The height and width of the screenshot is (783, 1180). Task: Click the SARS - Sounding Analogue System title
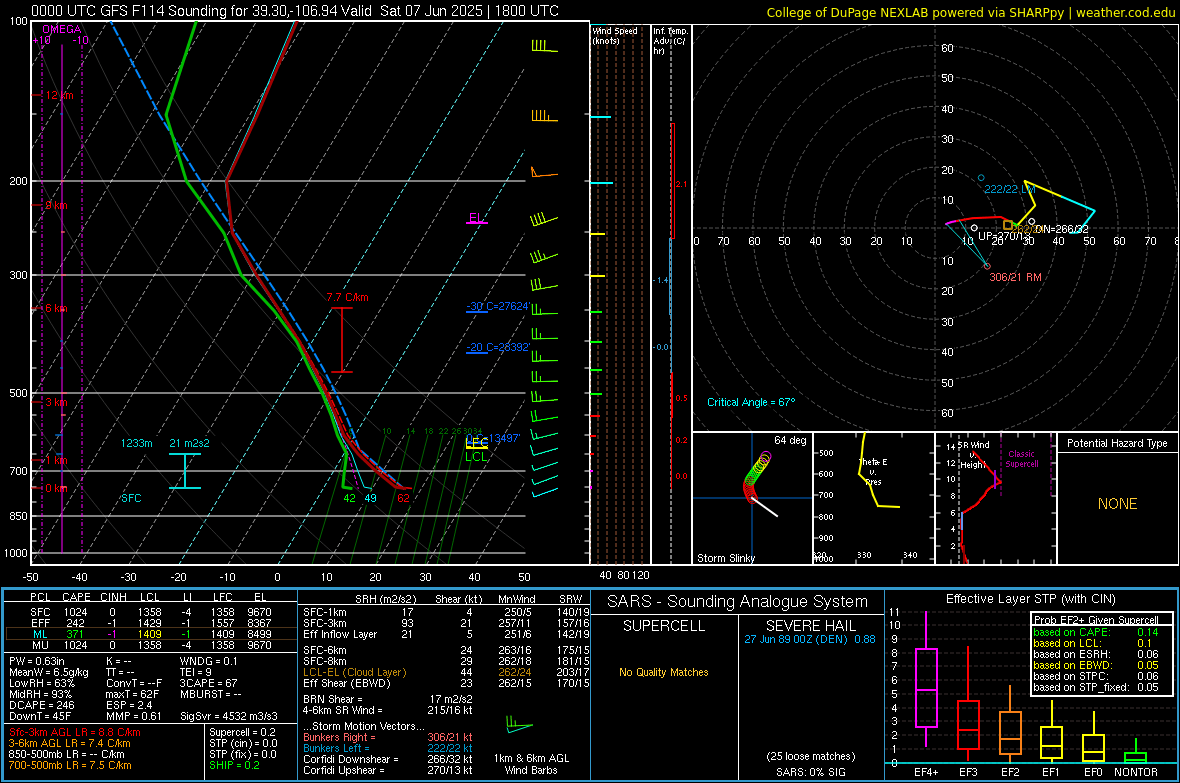point(737,602)
